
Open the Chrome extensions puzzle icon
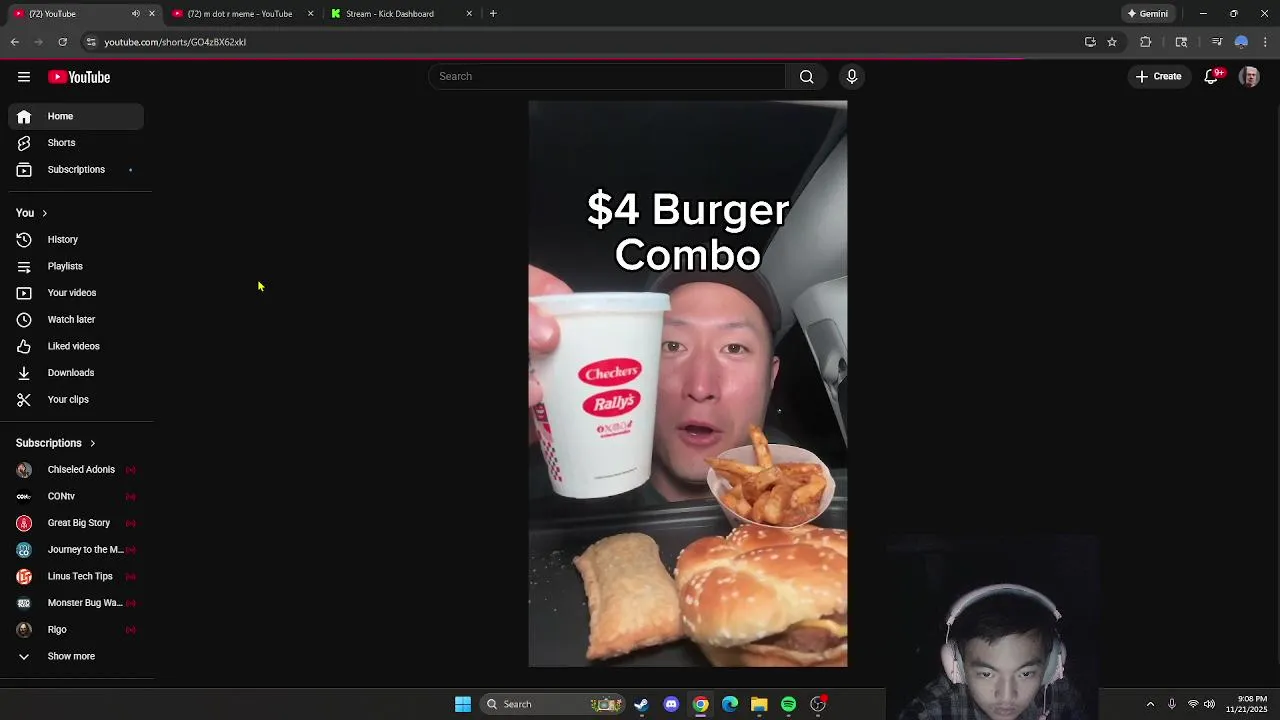click(x=1146, y=42)
